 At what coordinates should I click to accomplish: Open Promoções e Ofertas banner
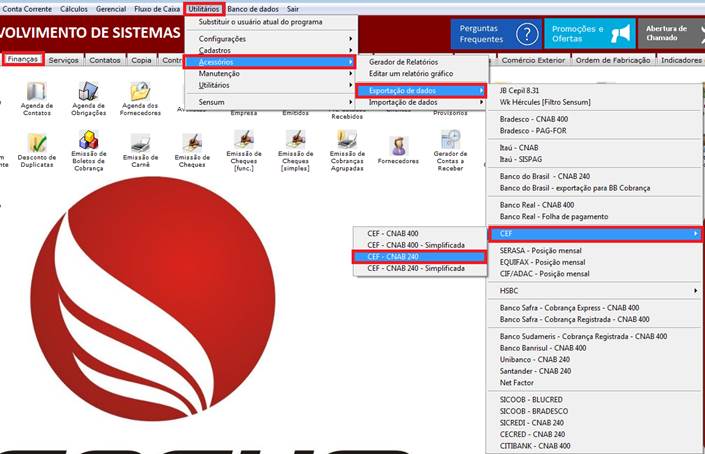590,34
